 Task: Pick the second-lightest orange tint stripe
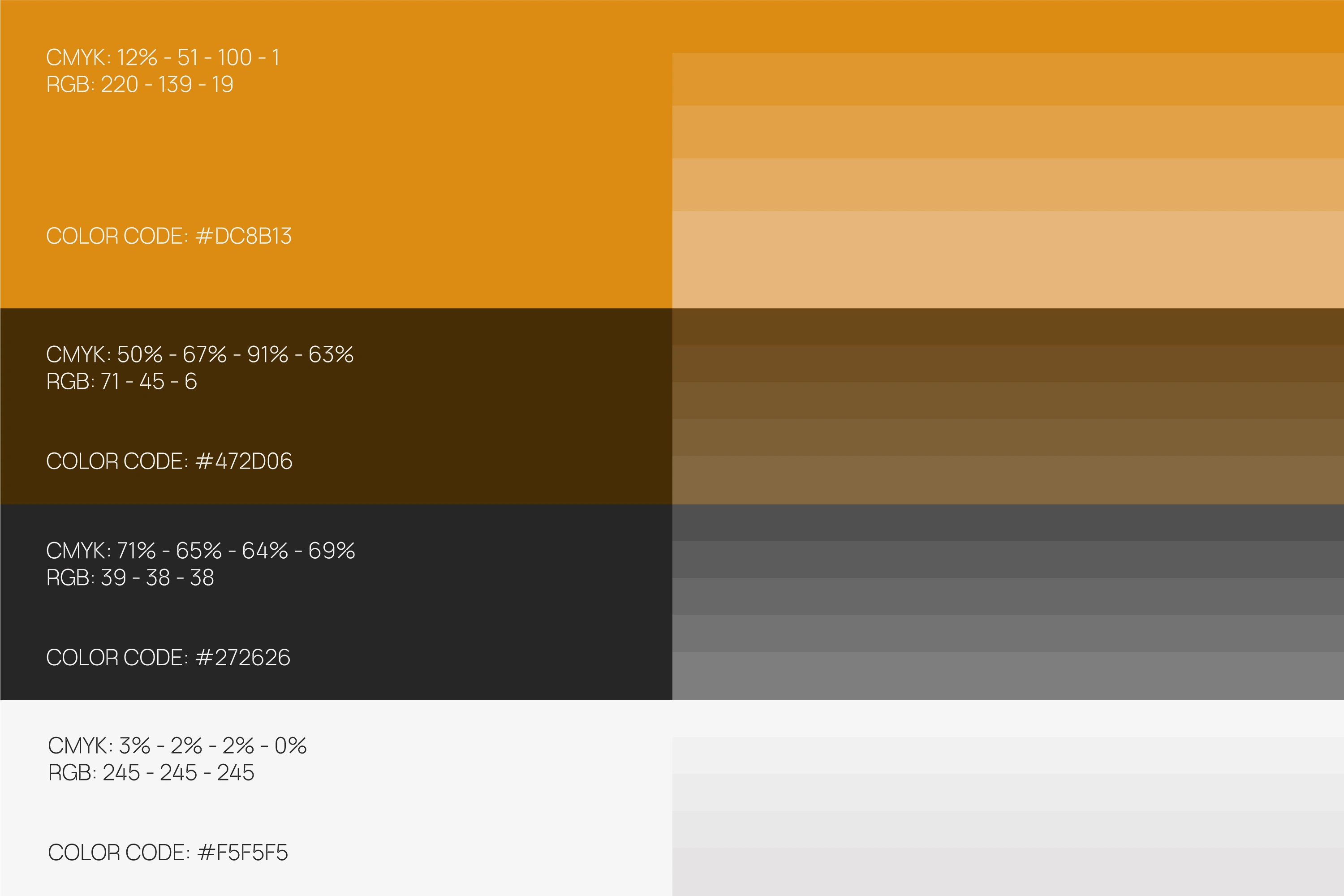pyautogui.click(x=1008, y=185)
